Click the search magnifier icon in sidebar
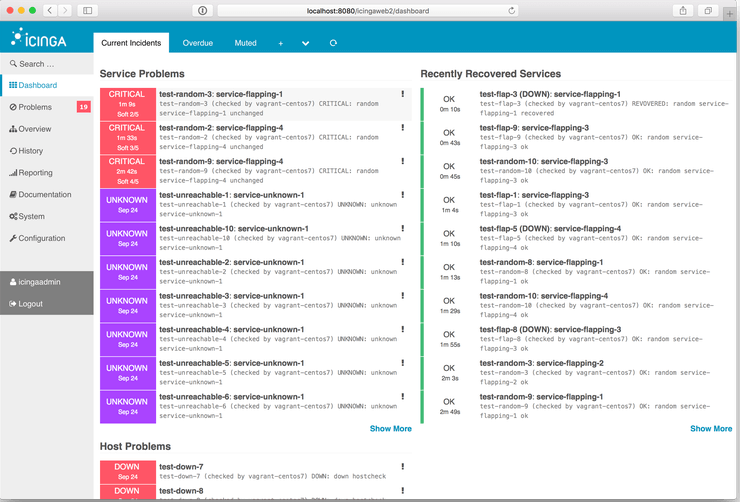740x502 pixels. (x=13, y=64)
